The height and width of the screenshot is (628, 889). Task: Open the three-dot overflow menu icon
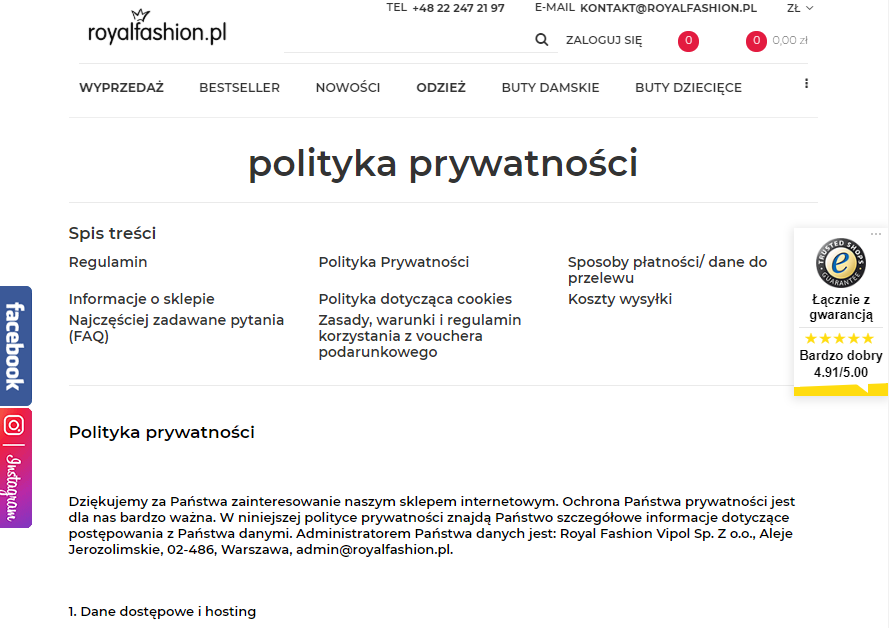tap(806, 84)
